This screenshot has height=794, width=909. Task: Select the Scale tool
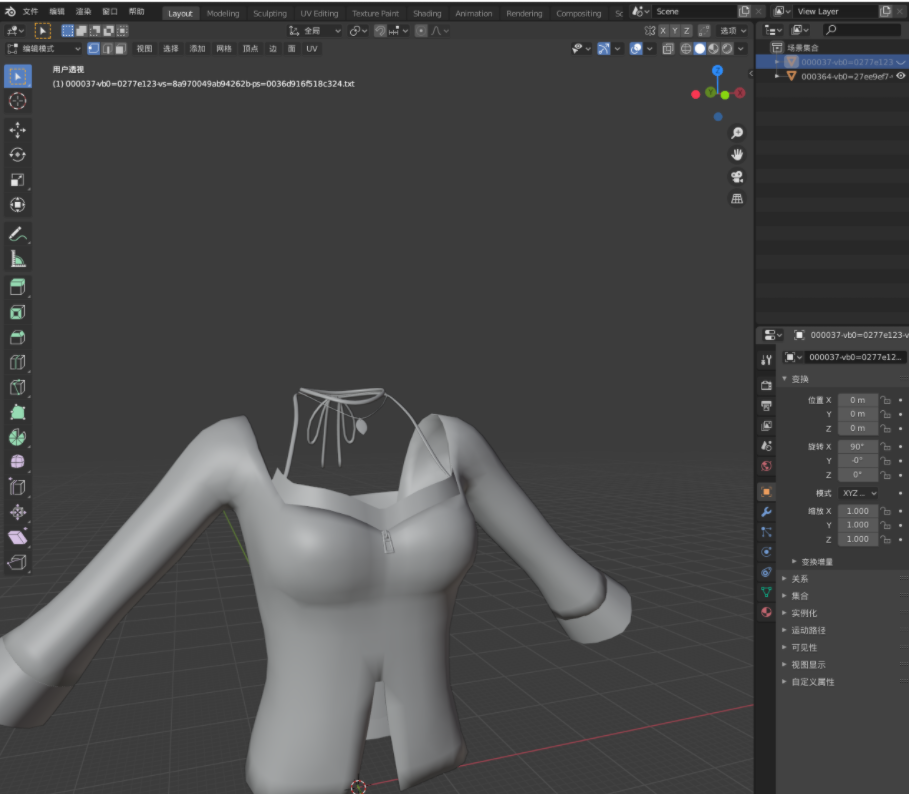17,180
